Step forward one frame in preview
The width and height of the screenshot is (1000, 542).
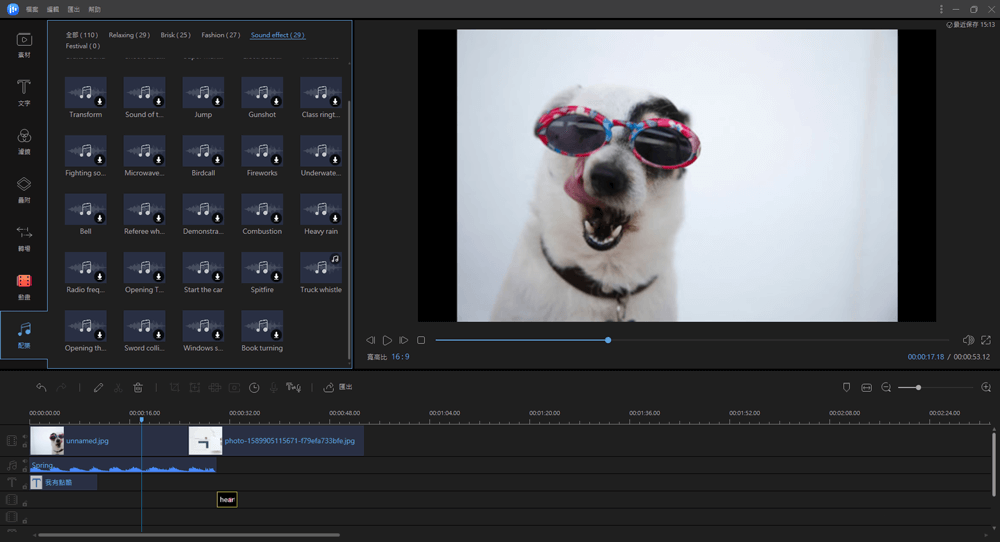coord(404,340)
